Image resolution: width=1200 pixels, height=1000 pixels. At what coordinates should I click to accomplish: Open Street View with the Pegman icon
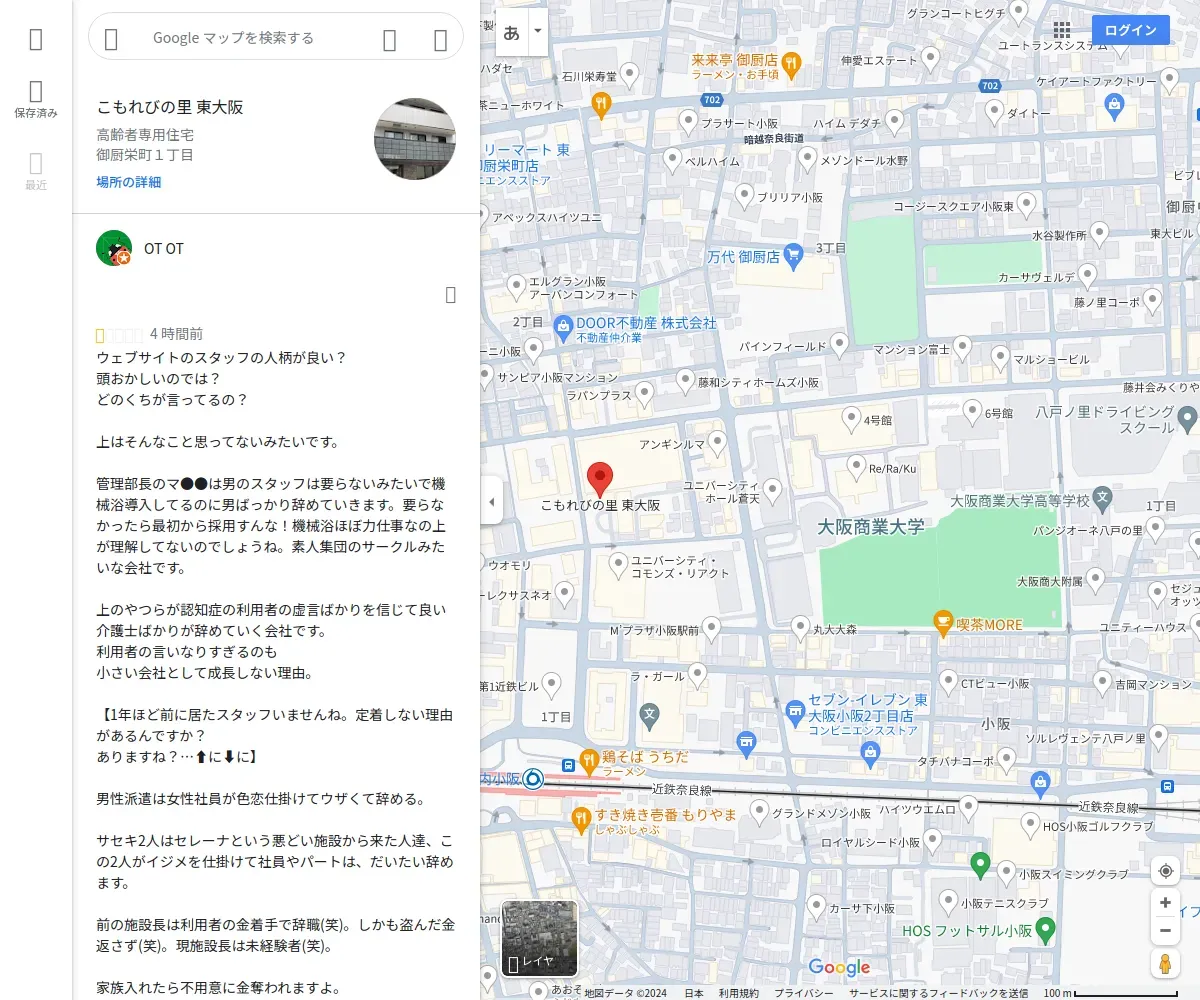tap(1165, 963)
